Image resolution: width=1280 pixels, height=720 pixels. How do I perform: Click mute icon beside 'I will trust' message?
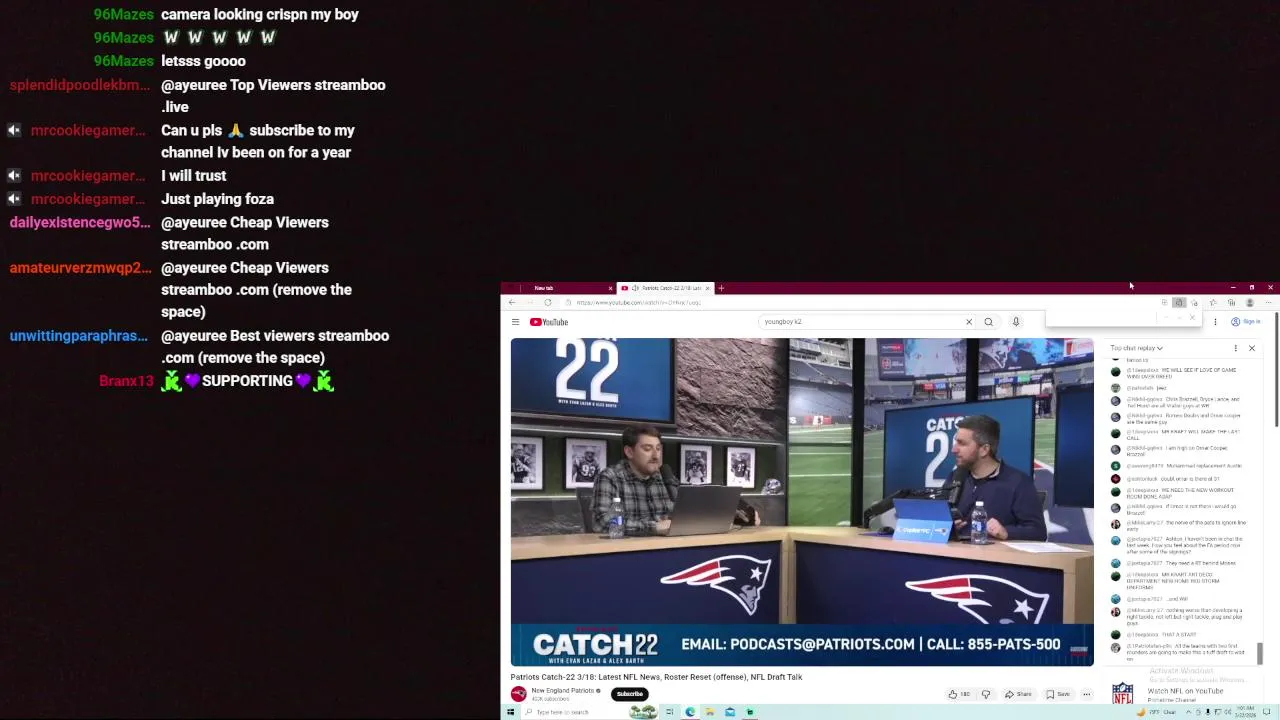[14, 176]
